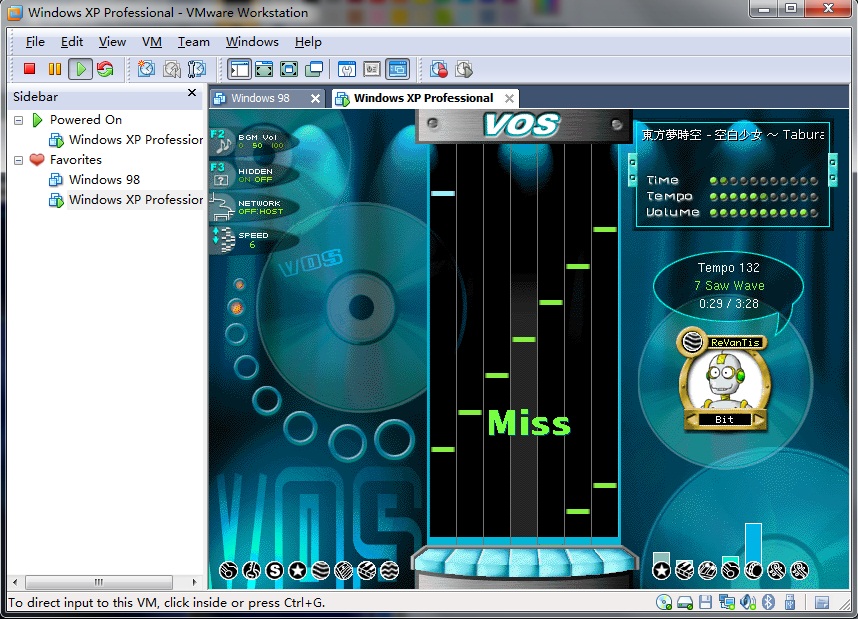
Task: Toggle the F3 HIDDEN on/off option
Action: 254,175
